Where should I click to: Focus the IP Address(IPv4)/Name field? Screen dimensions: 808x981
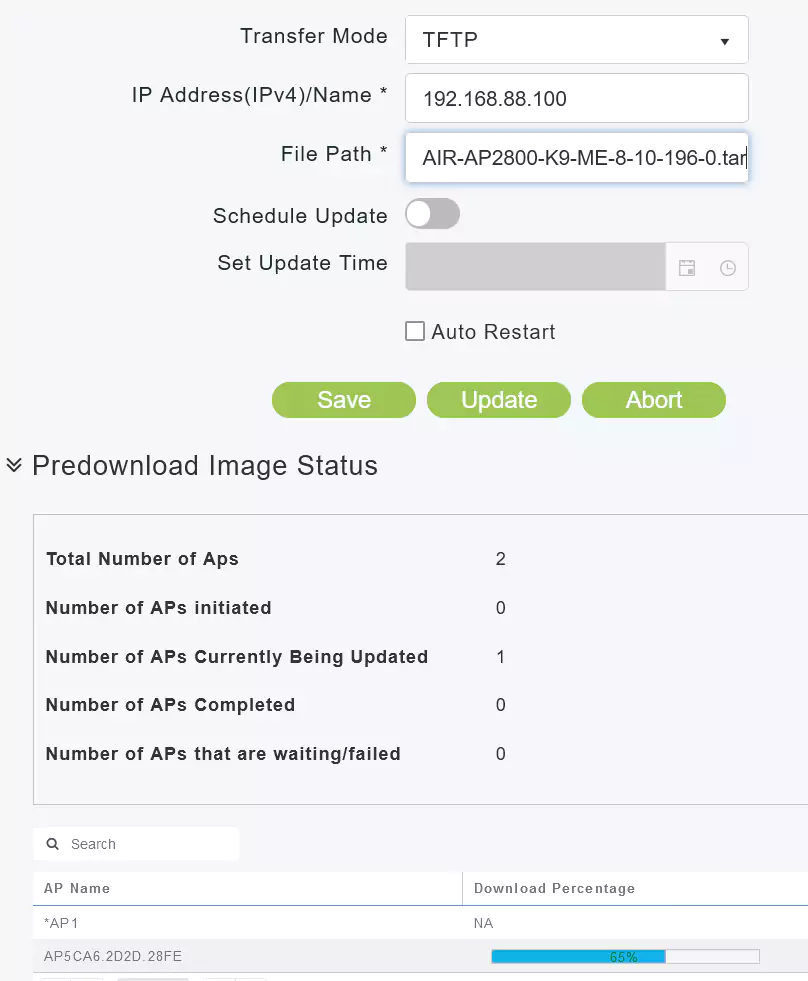coord(577,98)
